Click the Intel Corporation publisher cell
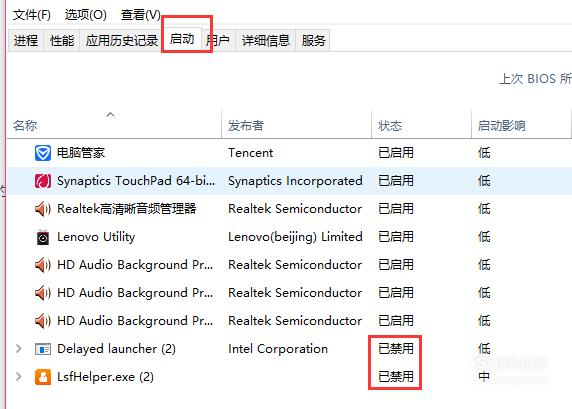572x409 pixels. click(278, 349)
